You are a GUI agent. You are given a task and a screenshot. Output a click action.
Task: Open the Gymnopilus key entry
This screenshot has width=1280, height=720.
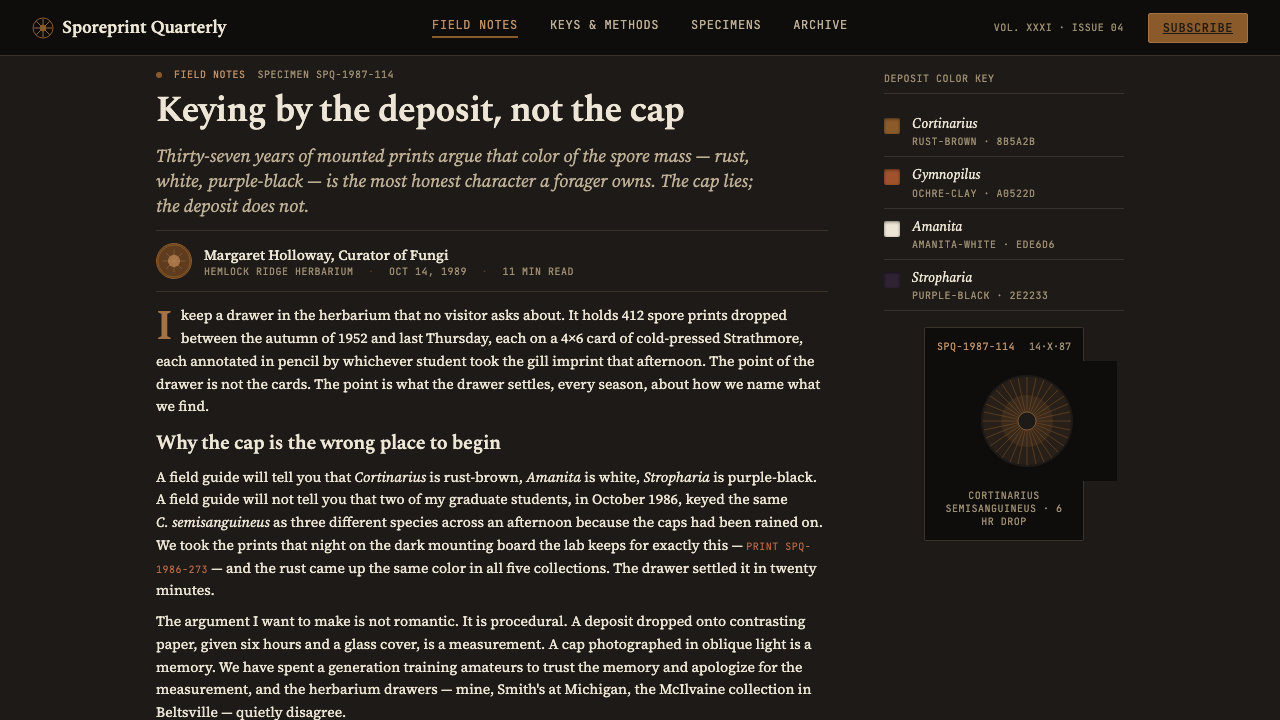click(1004, 183)
